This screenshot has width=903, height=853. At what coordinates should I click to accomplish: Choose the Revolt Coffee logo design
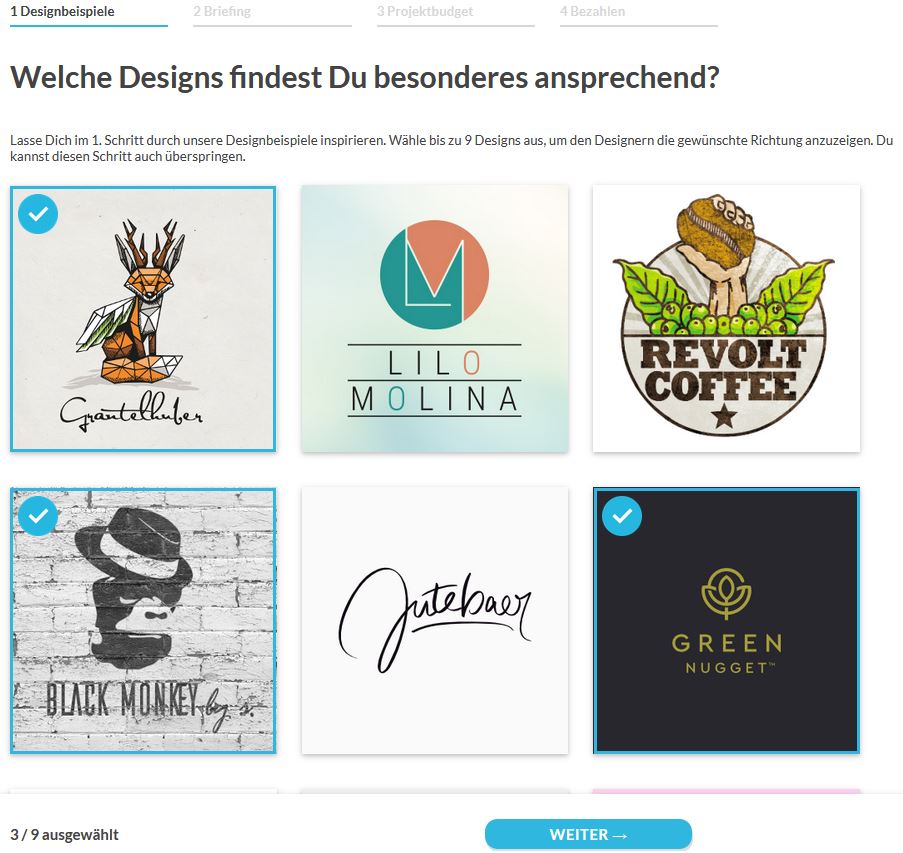[726, 319]
